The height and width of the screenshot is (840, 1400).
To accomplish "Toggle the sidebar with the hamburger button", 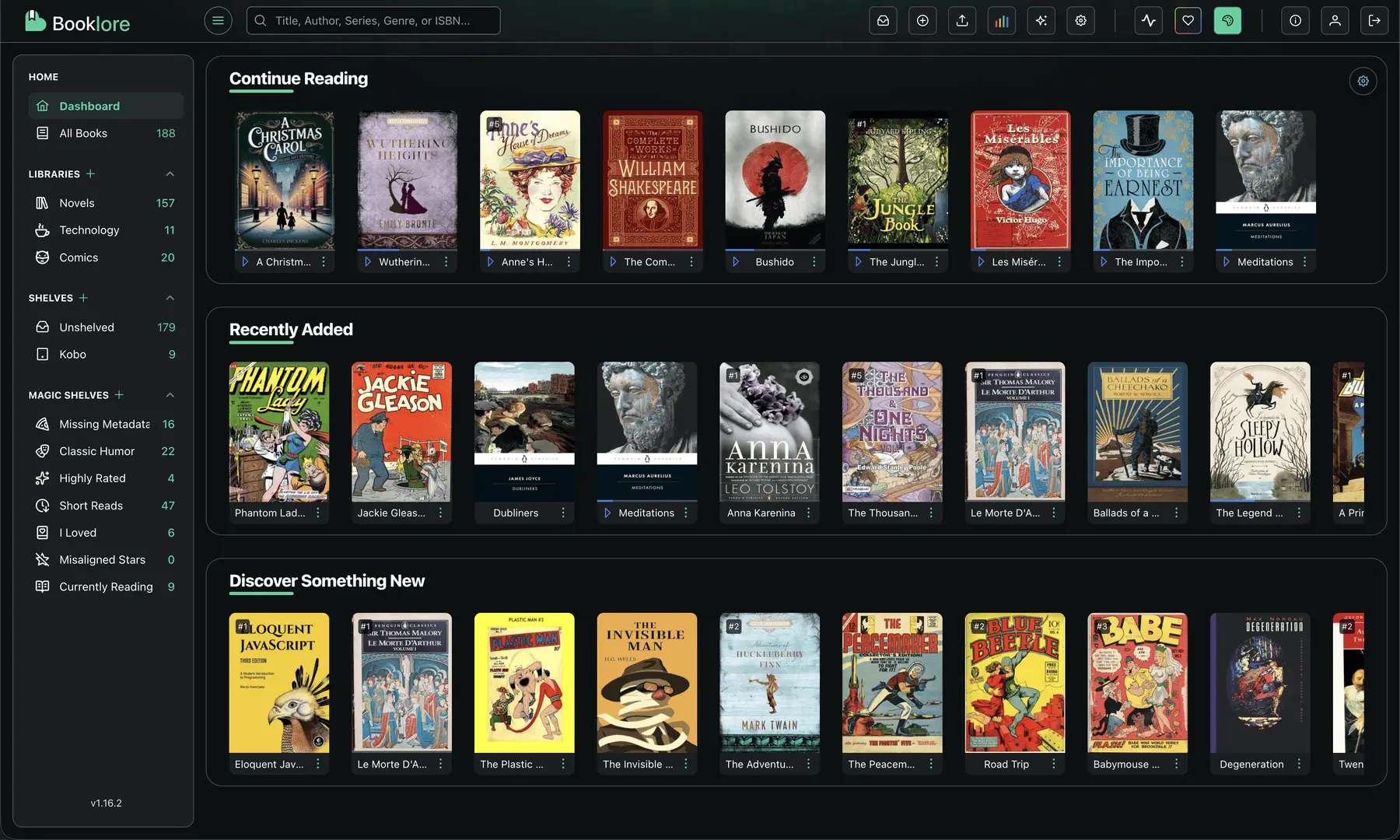I will (x=218, y=21).
